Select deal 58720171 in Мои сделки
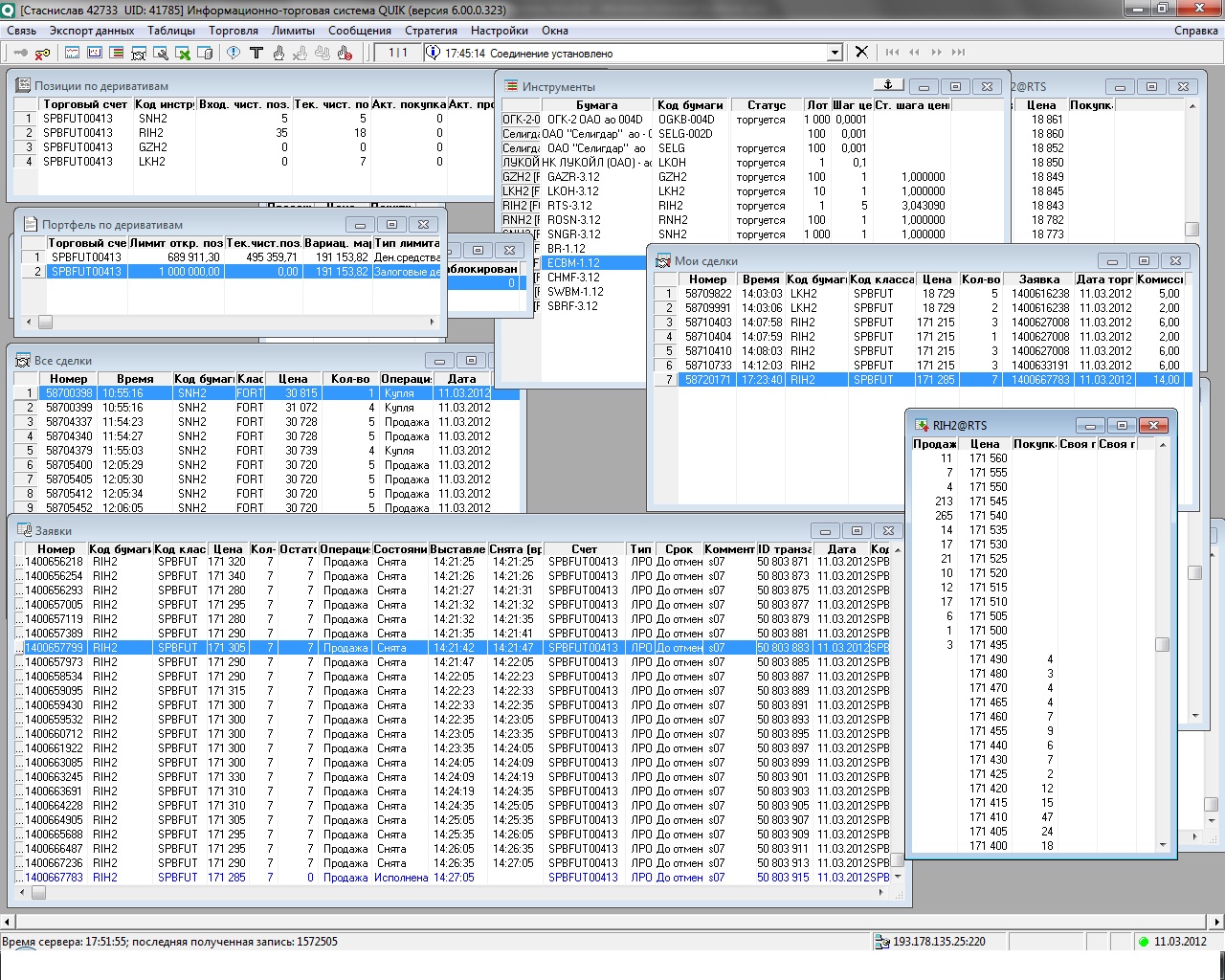The width and height of the screenshot is (1225, 980). tap(924, 380)
